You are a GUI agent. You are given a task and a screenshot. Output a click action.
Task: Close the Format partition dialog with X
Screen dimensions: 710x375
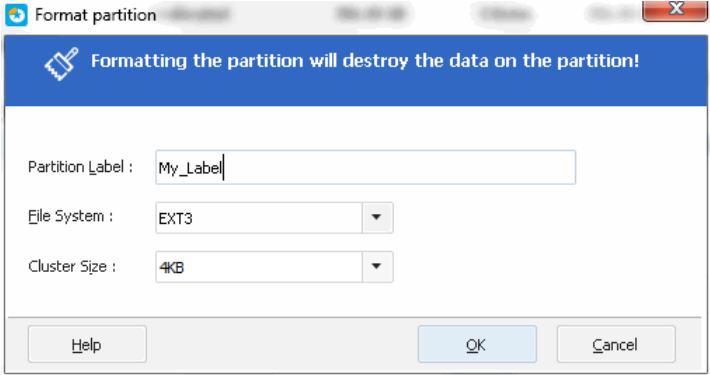(675, 10)
